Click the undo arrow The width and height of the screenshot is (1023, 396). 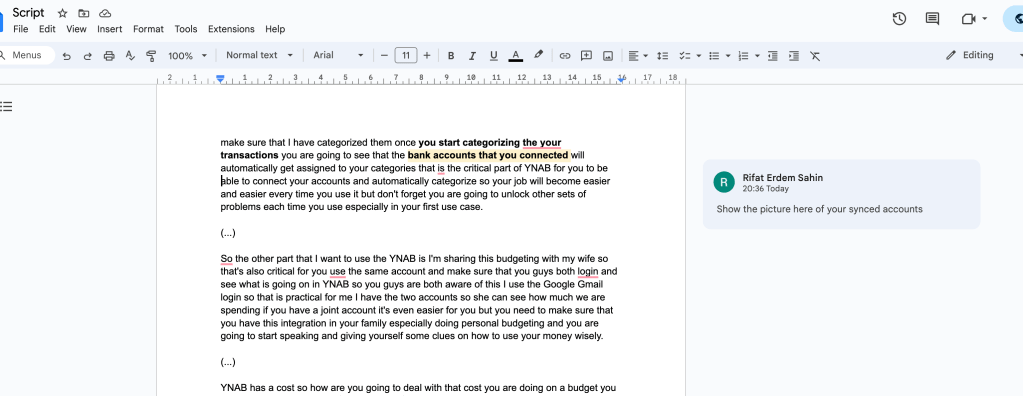(67, 56)
